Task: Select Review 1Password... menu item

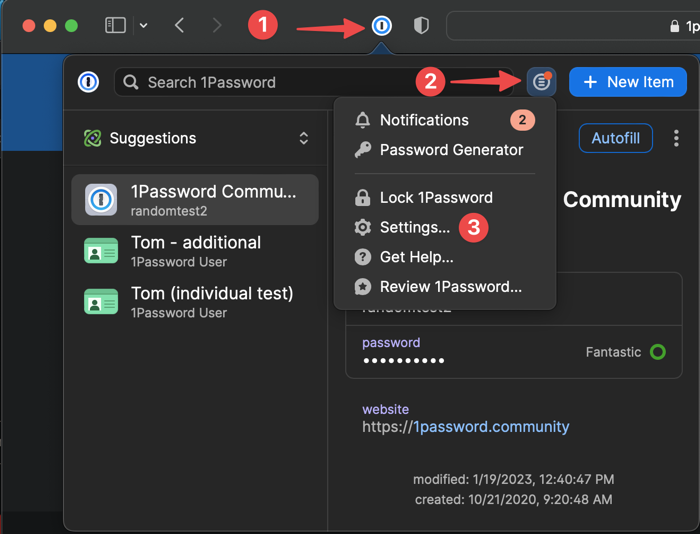Action: coord(450,287)
